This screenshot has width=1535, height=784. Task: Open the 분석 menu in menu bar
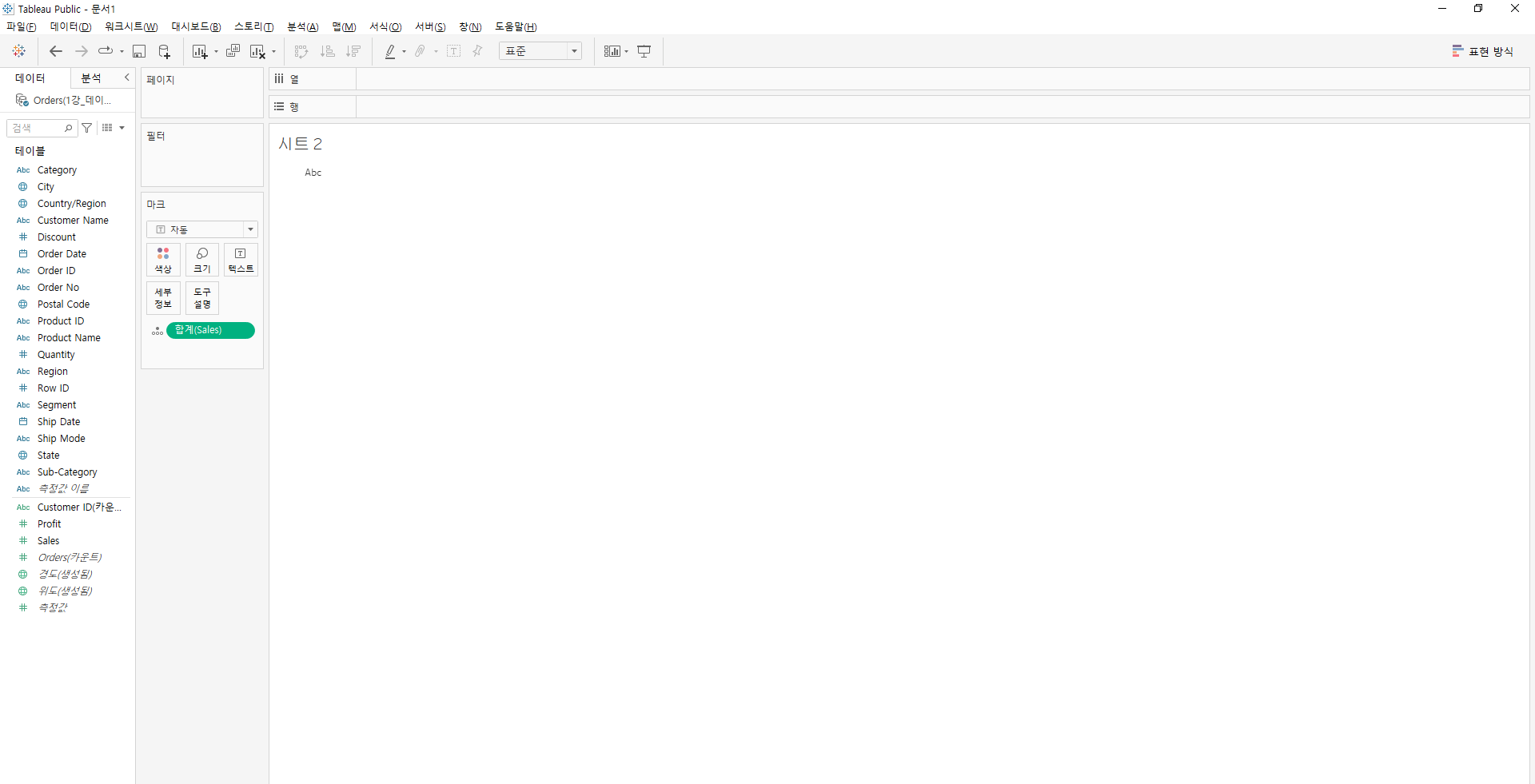pos(303,27)
